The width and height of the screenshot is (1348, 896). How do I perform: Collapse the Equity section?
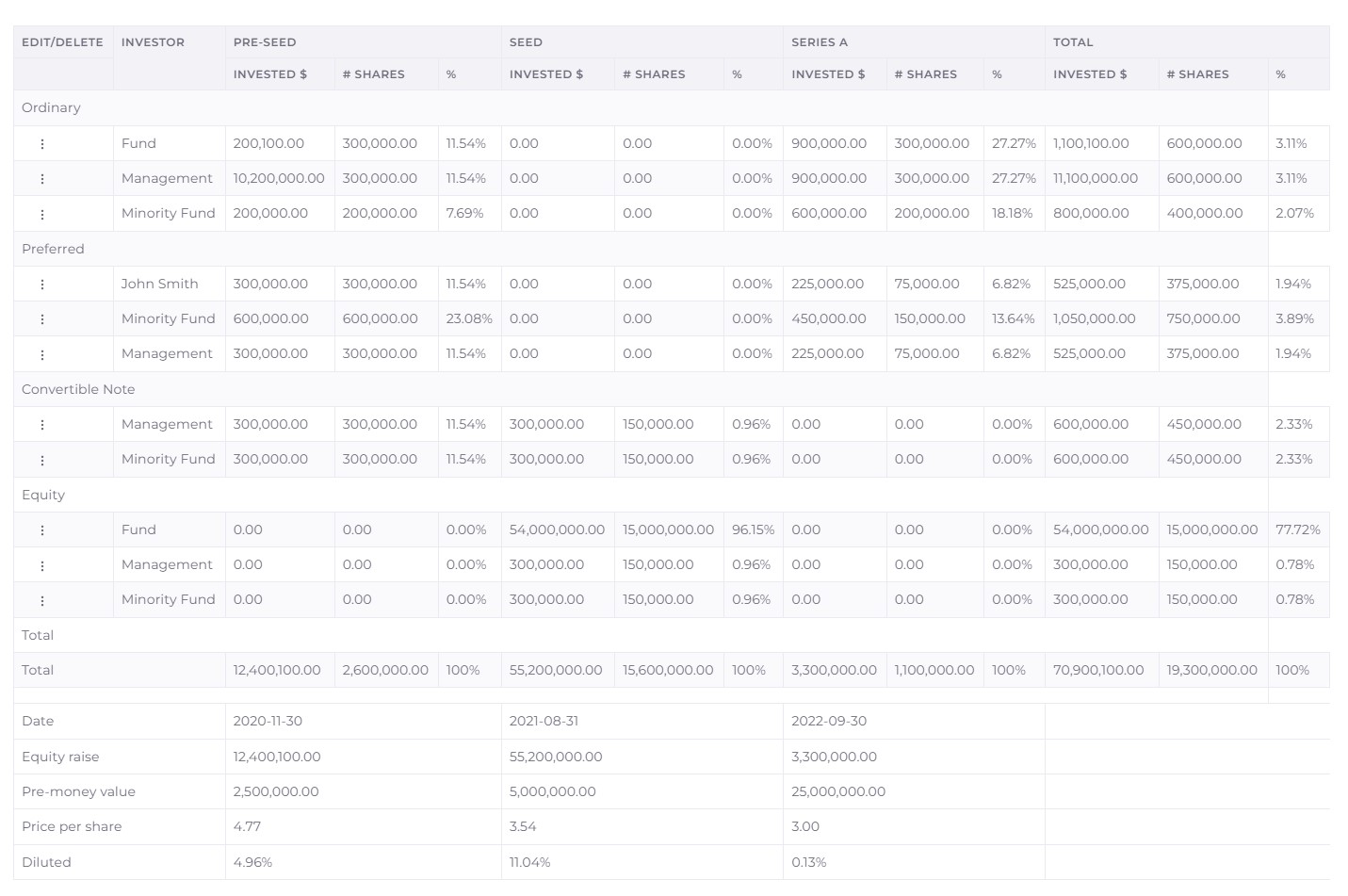point(43,495)
